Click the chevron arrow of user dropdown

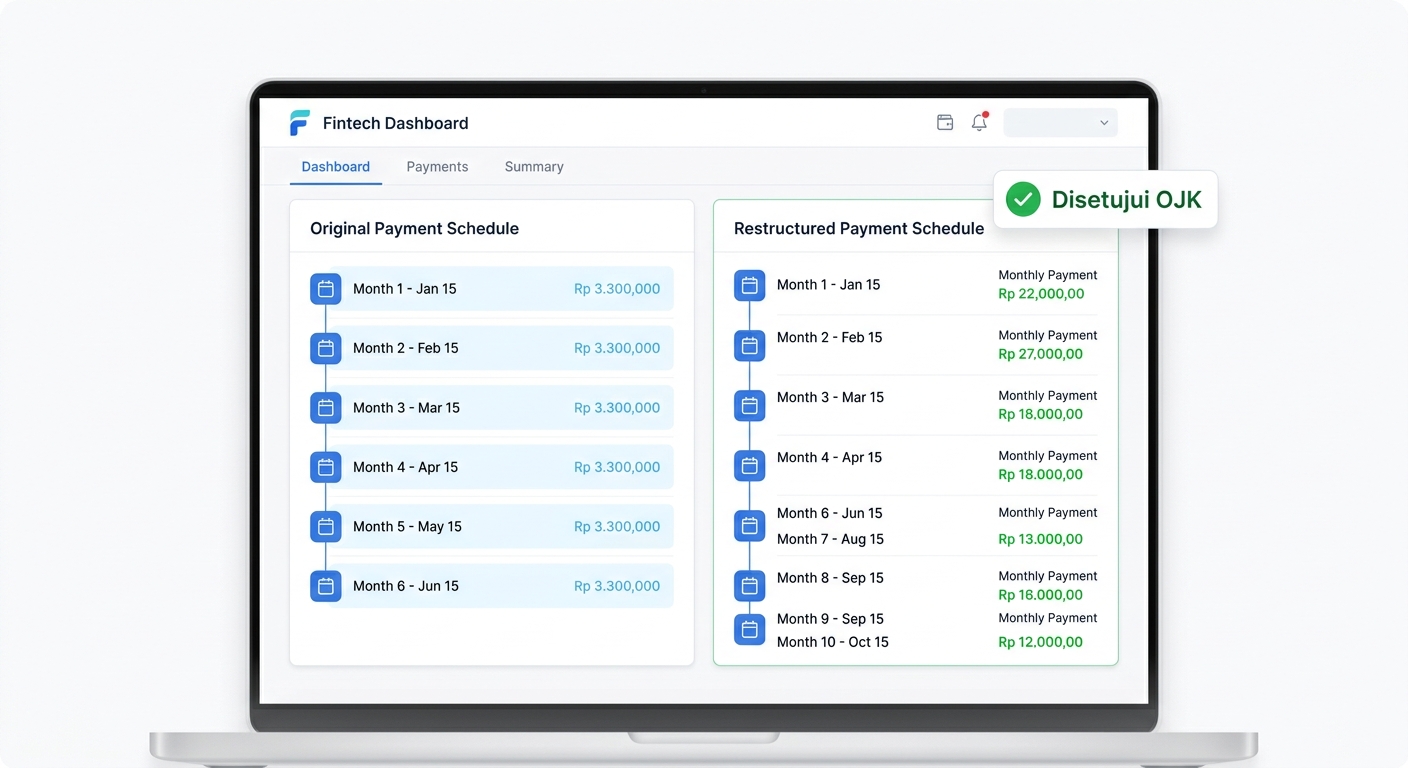click(1104, 123)
